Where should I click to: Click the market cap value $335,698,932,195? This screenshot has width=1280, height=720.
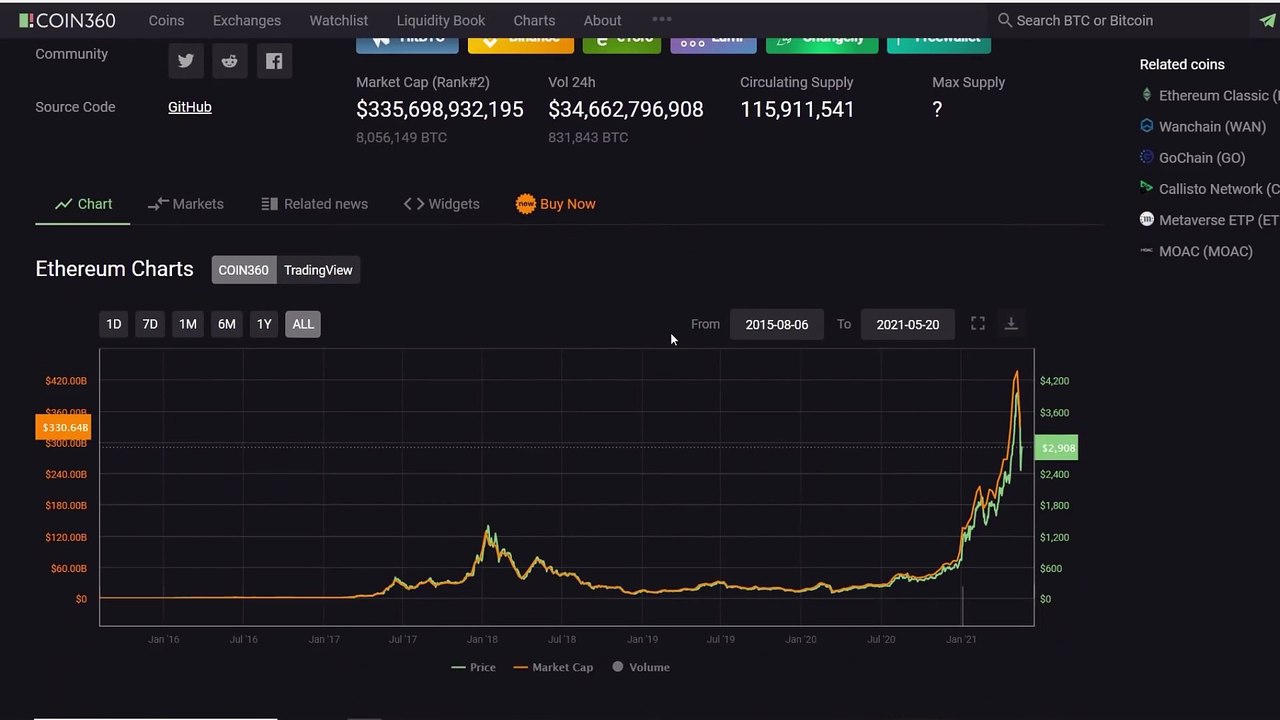click(x=440, y=109)
